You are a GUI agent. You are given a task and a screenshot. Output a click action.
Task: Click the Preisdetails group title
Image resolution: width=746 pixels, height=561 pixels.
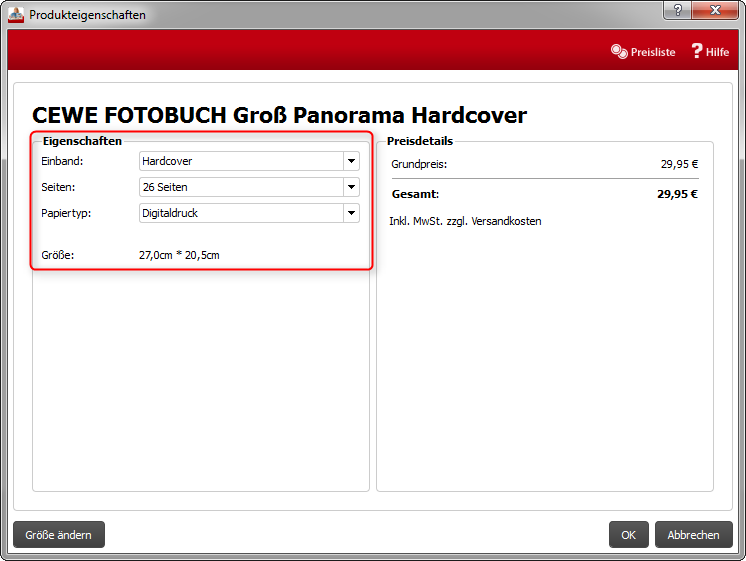[420, 141]
